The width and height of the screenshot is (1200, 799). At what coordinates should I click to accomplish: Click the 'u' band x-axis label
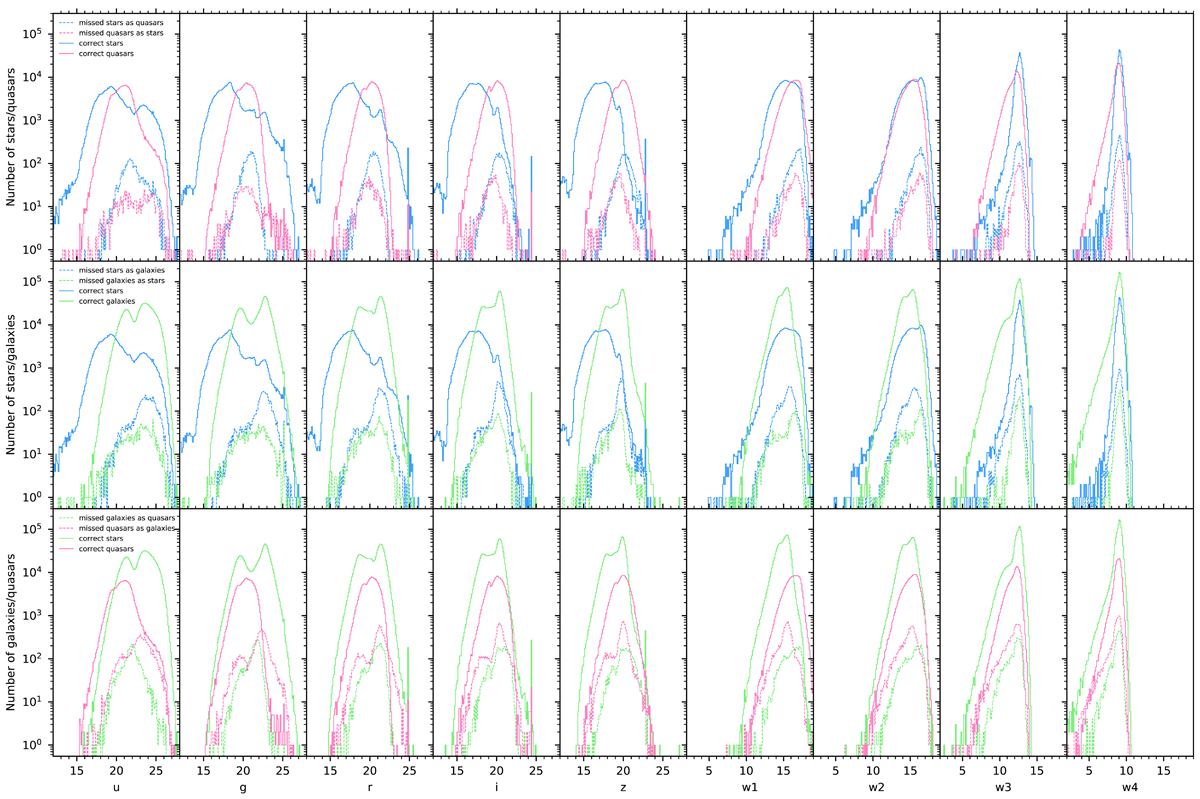[x=115, y=787]
